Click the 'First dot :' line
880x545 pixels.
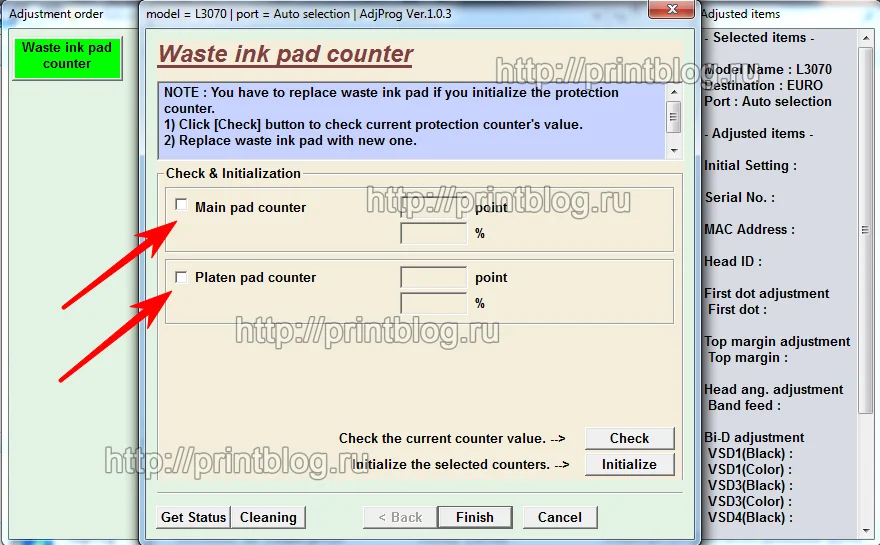pyautogui.click(x=737, y=309)
